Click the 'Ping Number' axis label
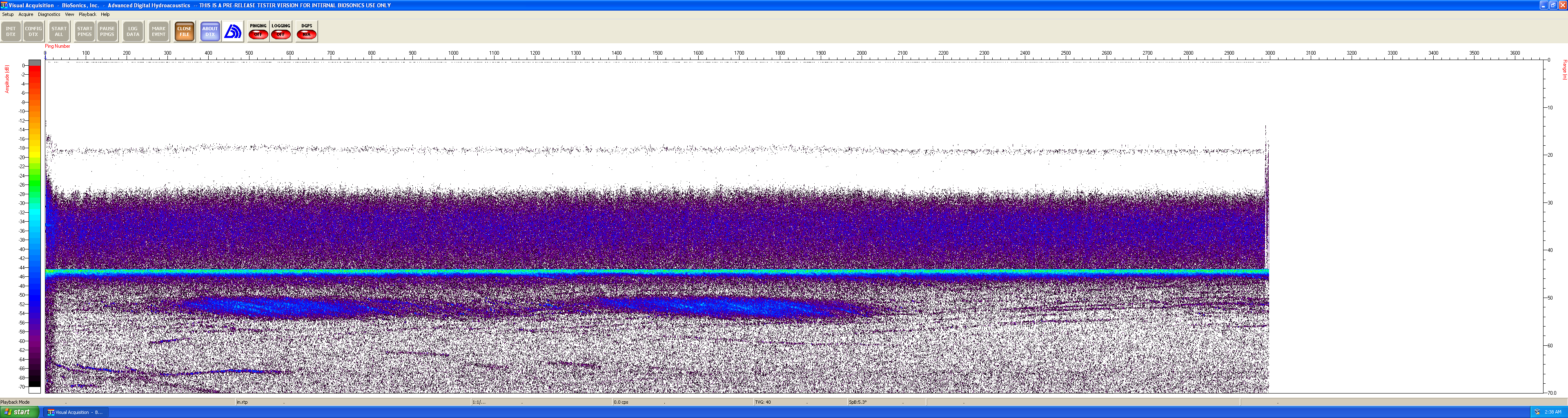Screen dimensions: 1568x418 tap(57, 46)
